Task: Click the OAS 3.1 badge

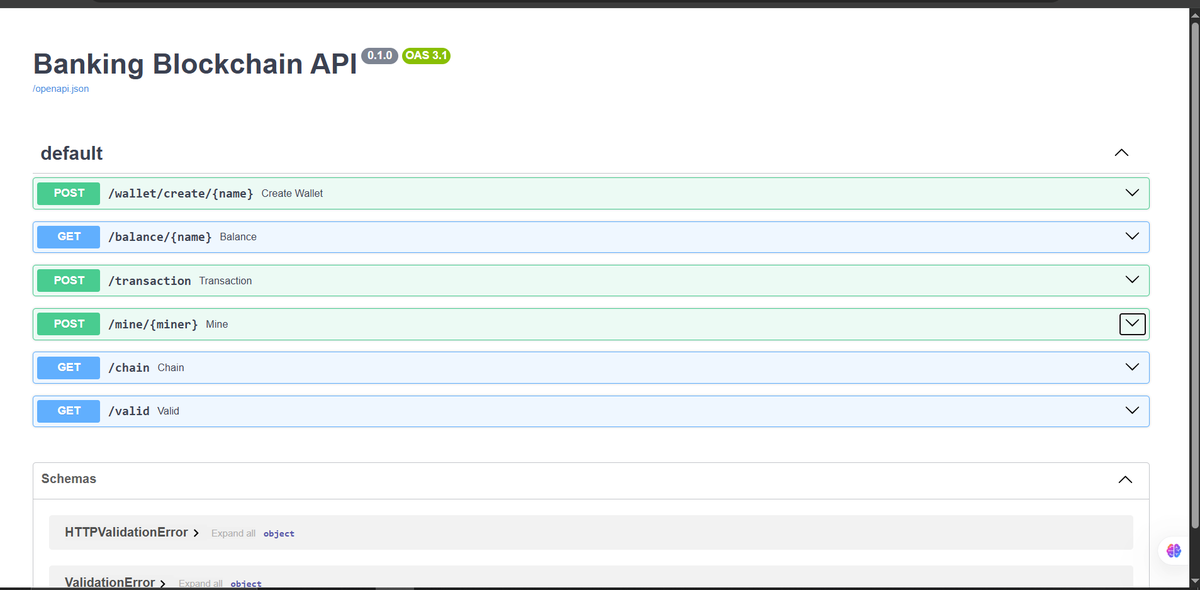Action: point(426,55)
